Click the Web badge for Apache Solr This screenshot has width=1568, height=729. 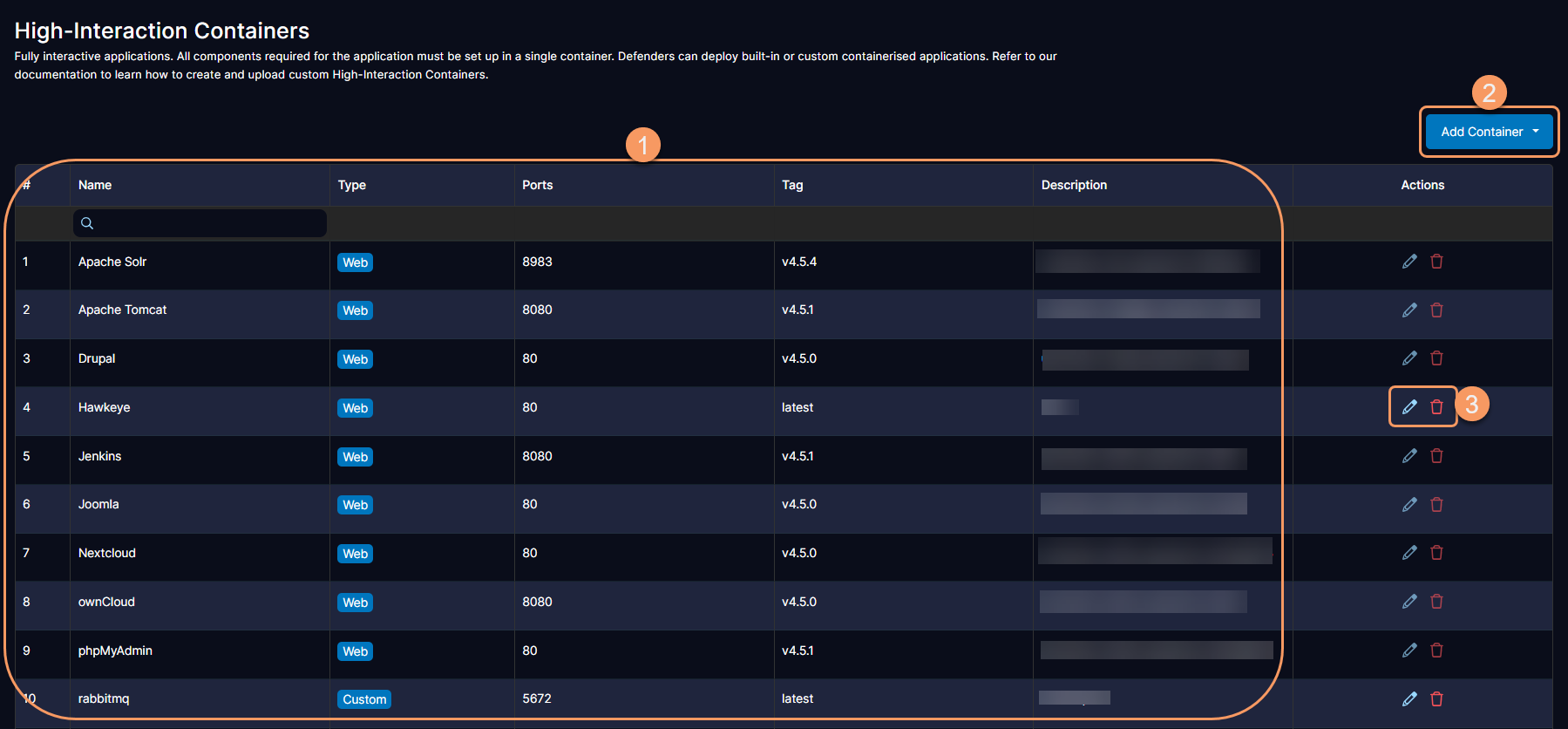[355, 262]
